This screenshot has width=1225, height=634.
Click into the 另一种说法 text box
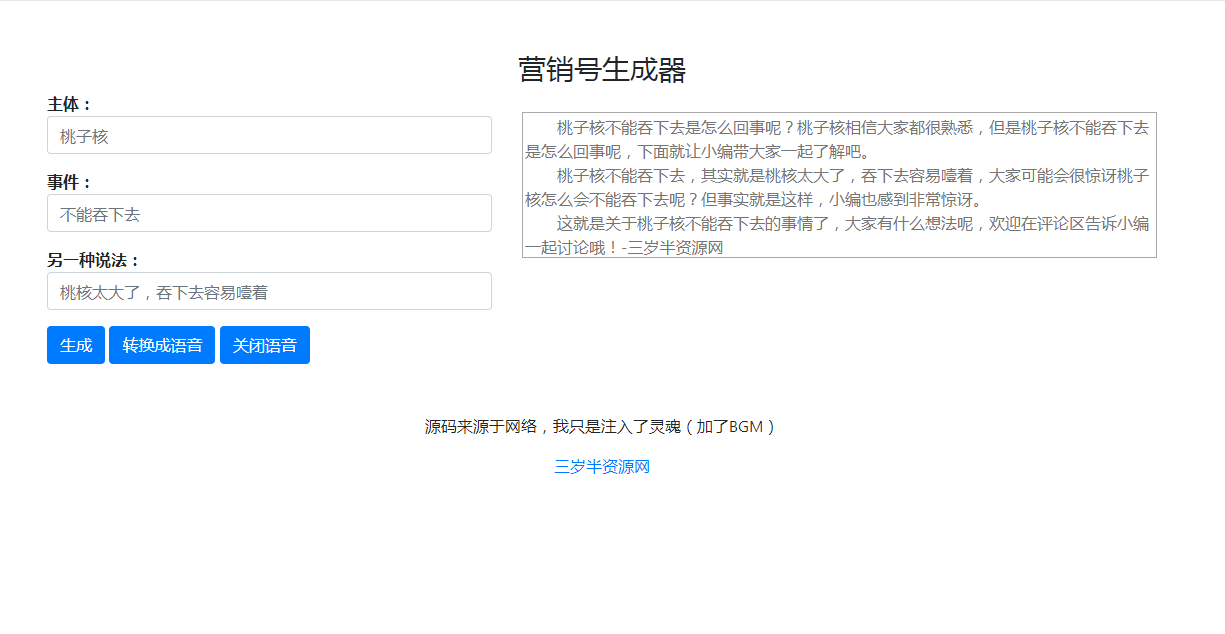[x=269, y=292]
